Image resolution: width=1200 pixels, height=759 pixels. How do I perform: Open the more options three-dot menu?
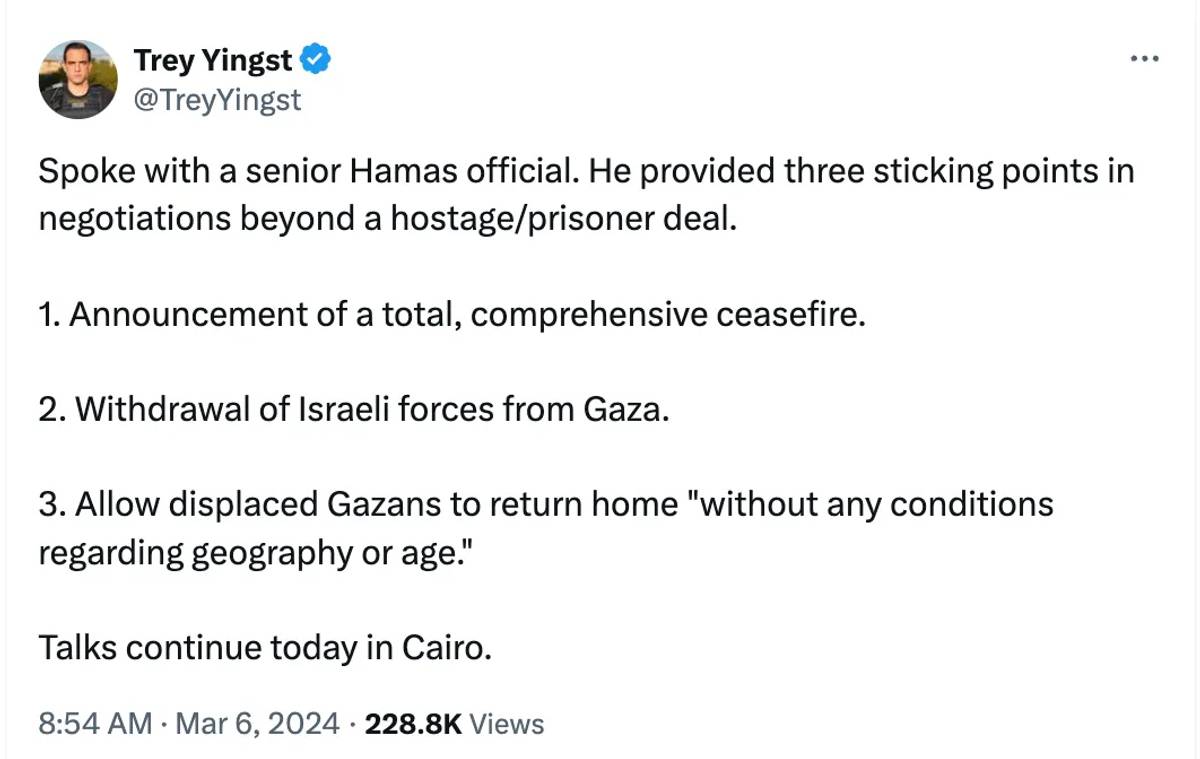(1143, 59)
